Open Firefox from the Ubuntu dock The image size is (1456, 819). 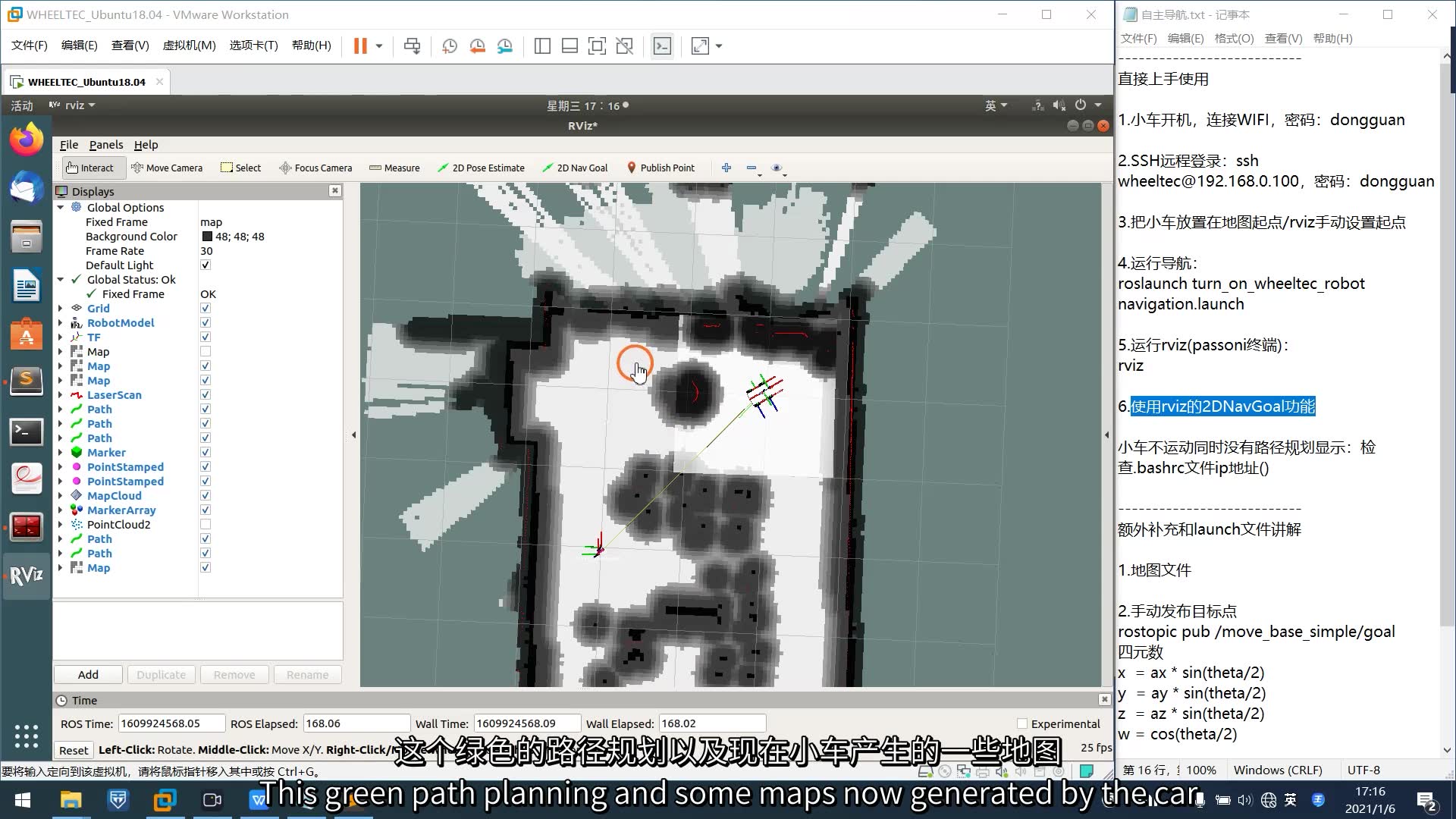pos(27,140)
